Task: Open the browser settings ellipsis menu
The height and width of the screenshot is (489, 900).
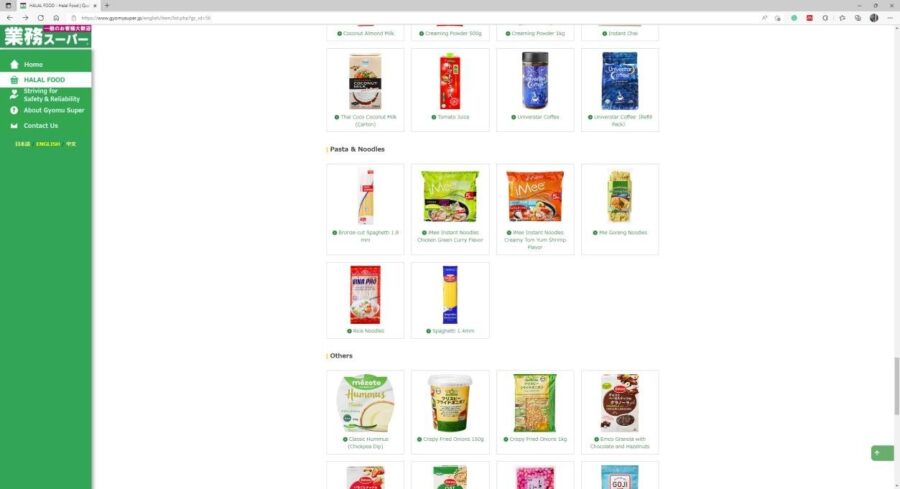Action: click(x=890, y=18)
